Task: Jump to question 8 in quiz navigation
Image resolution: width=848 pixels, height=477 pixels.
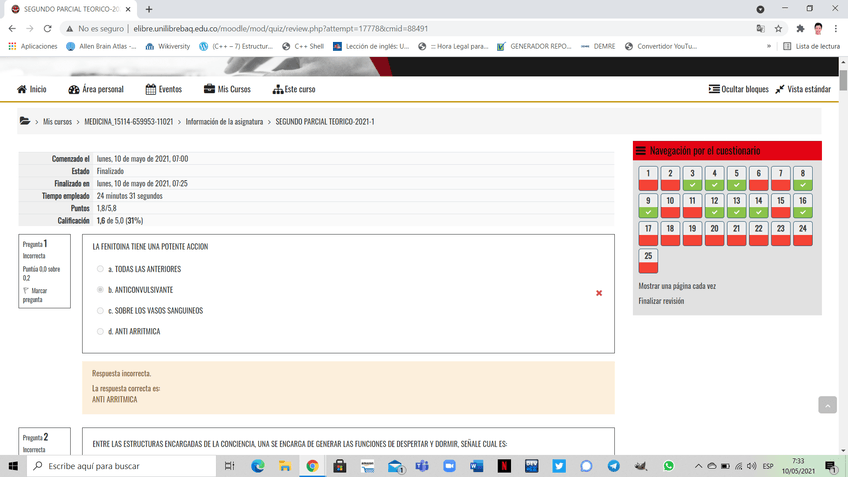Action: click(x=803, y=178)
